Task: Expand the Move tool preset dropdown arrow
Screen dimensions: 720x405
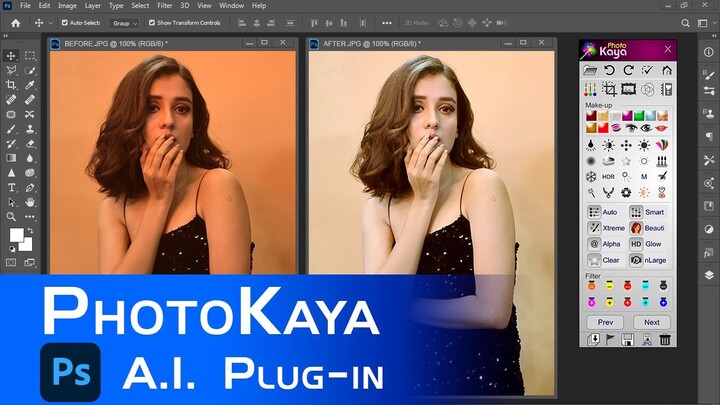Action: [51, 23]
